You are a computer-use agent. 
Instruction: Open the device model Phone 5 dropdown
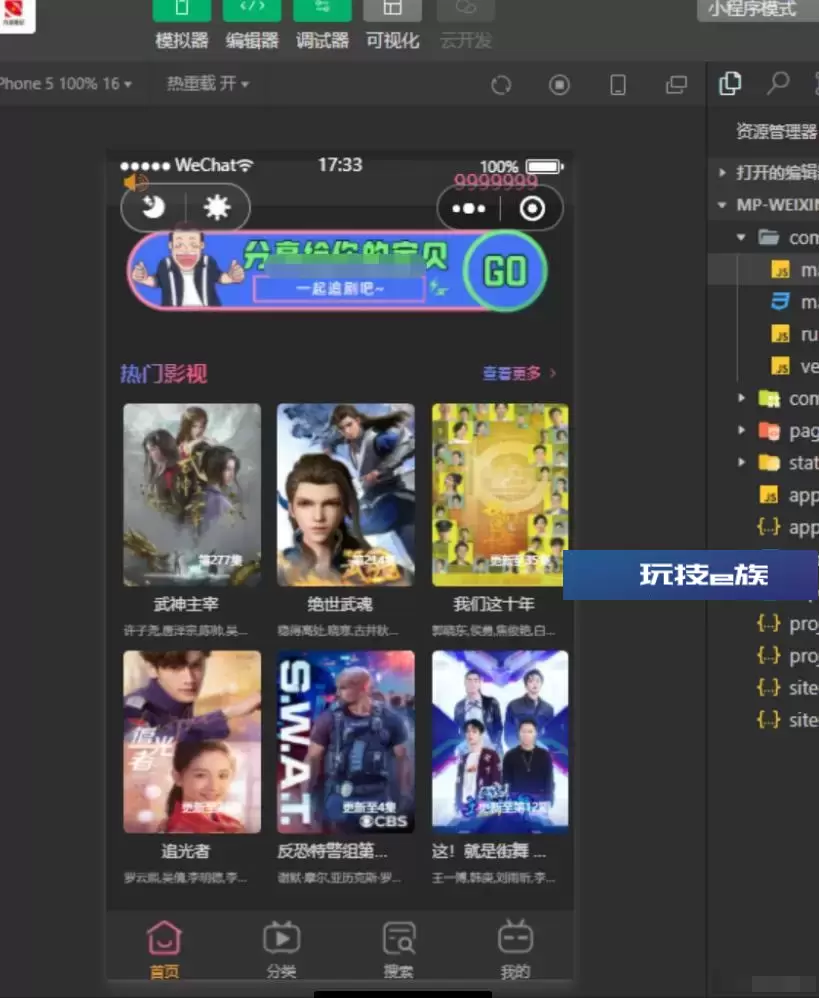[64, 83]
